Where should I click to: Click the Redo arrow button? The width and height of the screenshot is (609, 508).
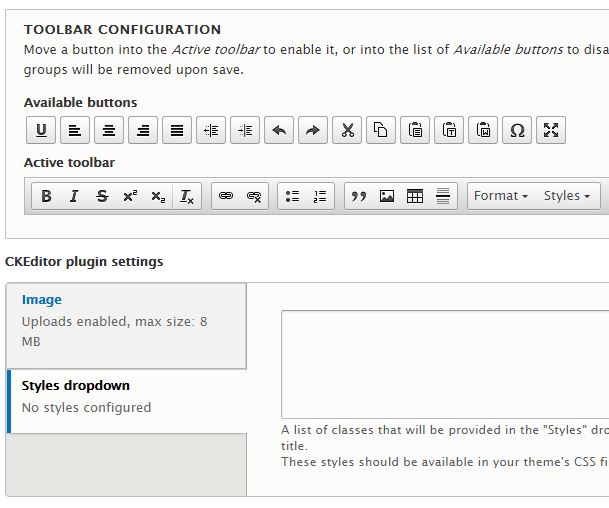coord(313,130)
